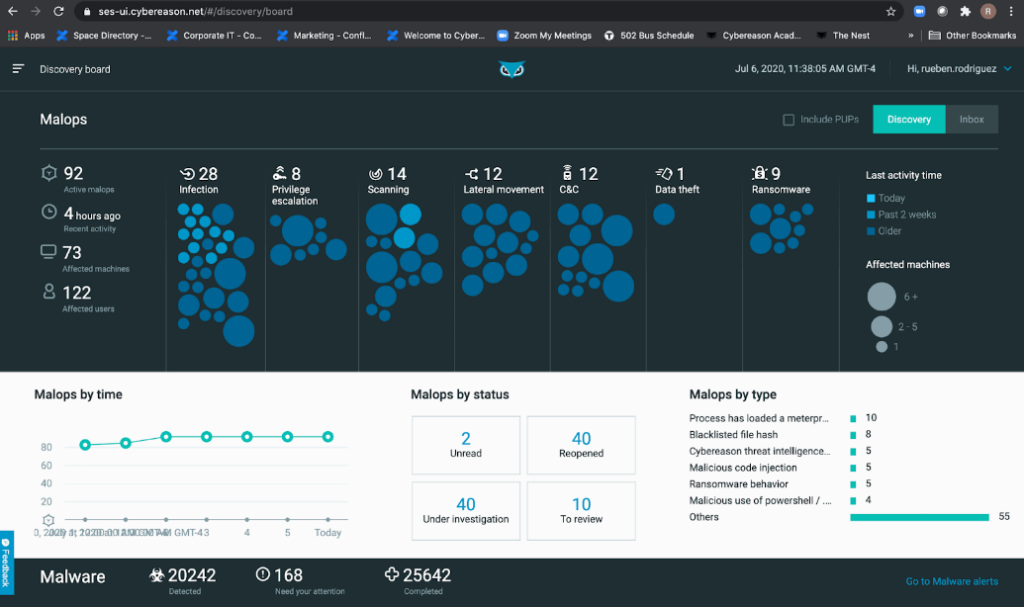
Task: Click the Recent activity clock icon
Action: tap(49, 212)
